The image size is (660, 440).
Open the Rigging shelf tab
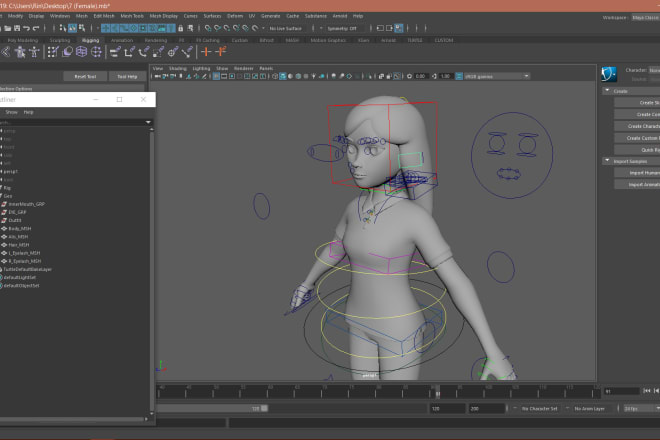[x=90, y=40]
